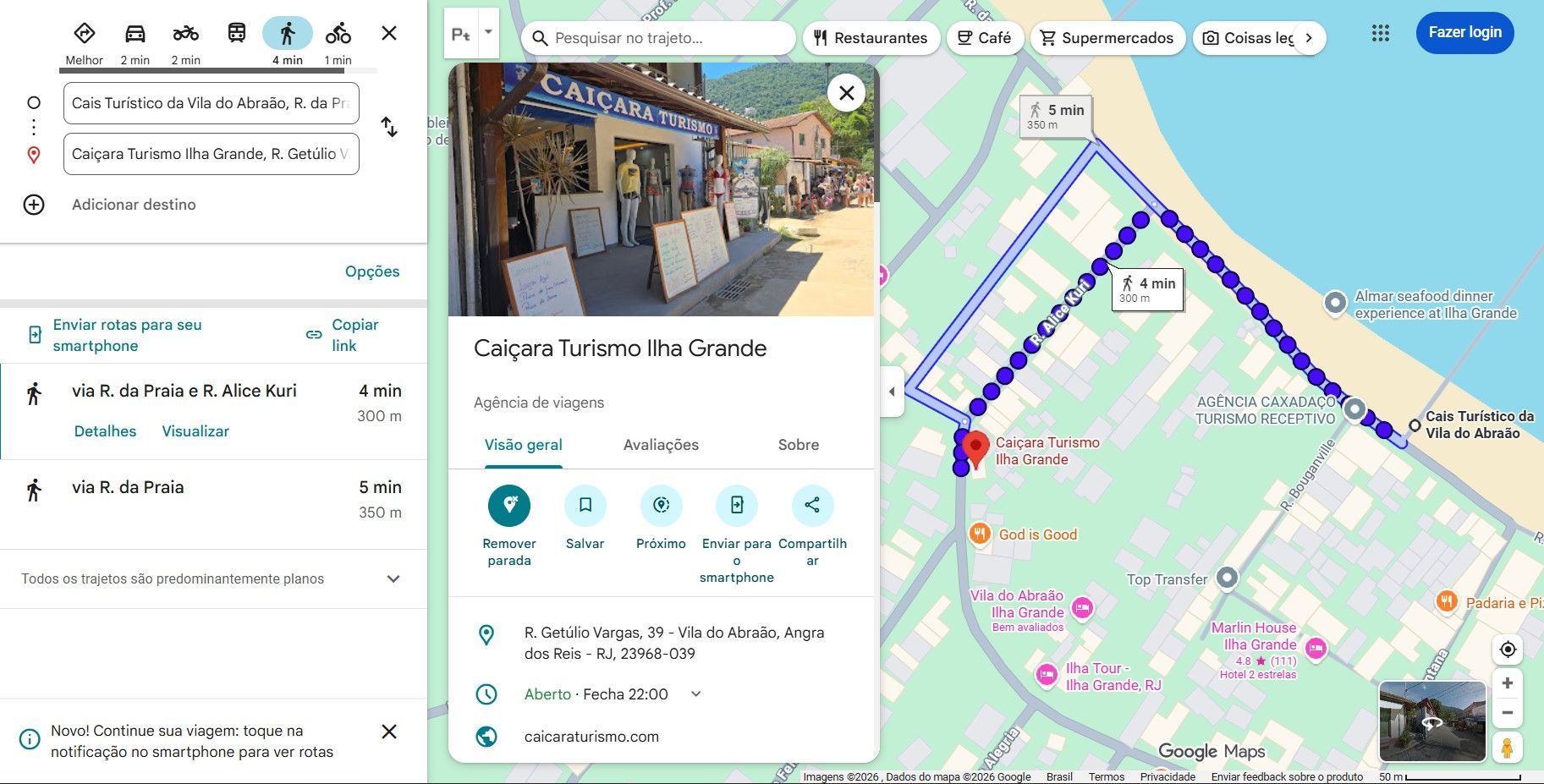This screenshot has width=1544, height=784.
Task: Show more category chips with the arrow
Action: pyautogui.click(x=1309, y=38)
